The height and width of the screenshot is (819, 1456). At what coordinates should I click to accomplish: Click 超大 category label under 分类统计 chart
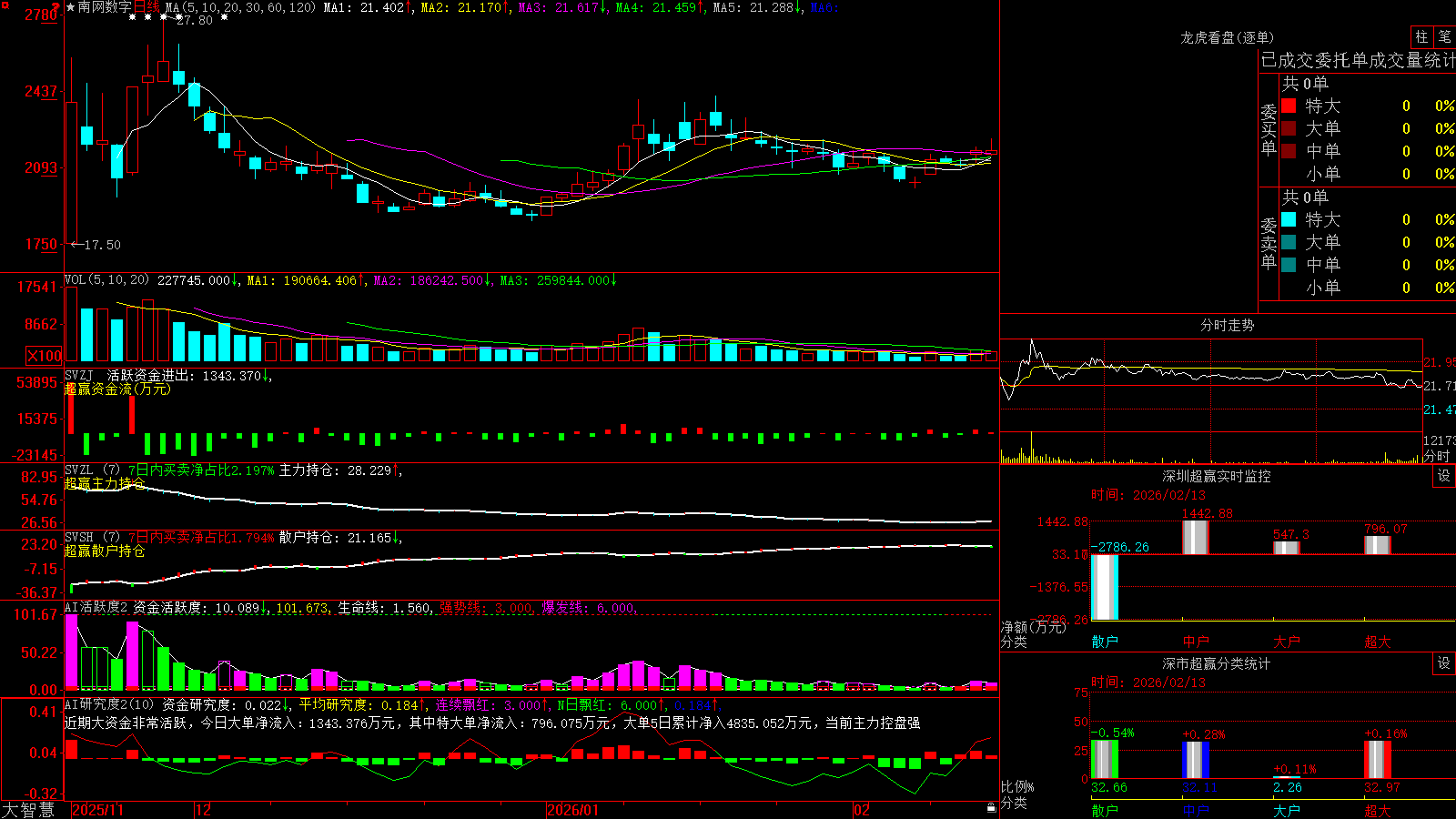(1378, 811)
